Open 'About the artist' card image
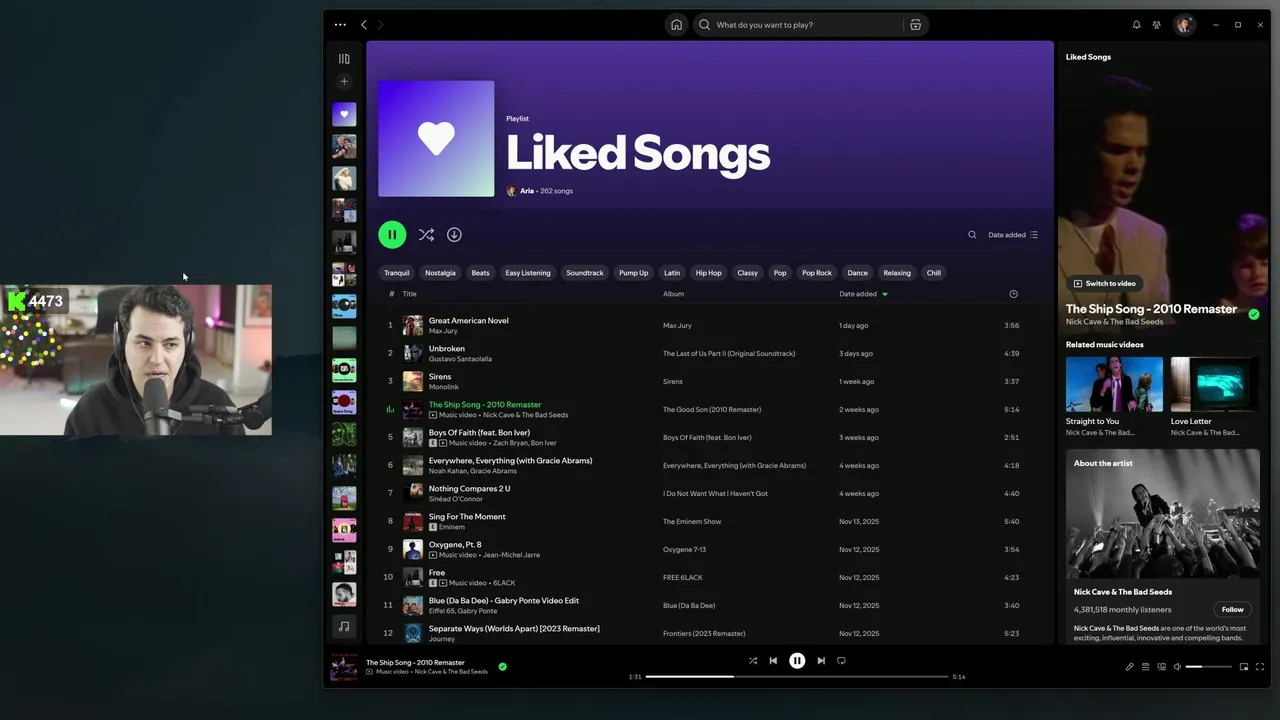 pos(1163,514)
